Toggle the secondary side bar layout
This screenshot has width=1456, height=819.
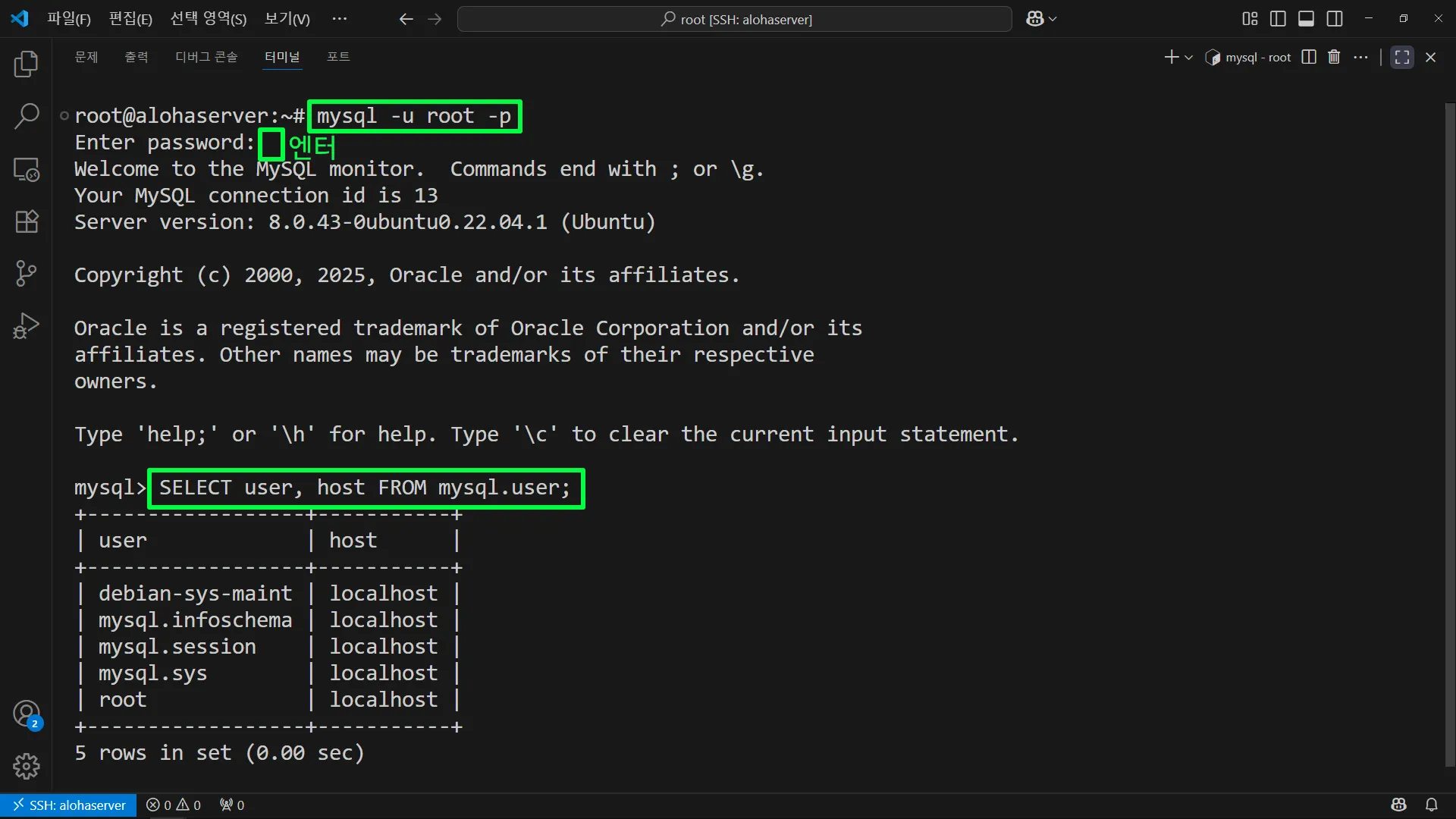pyautogui.click(x=1335, y=19)
